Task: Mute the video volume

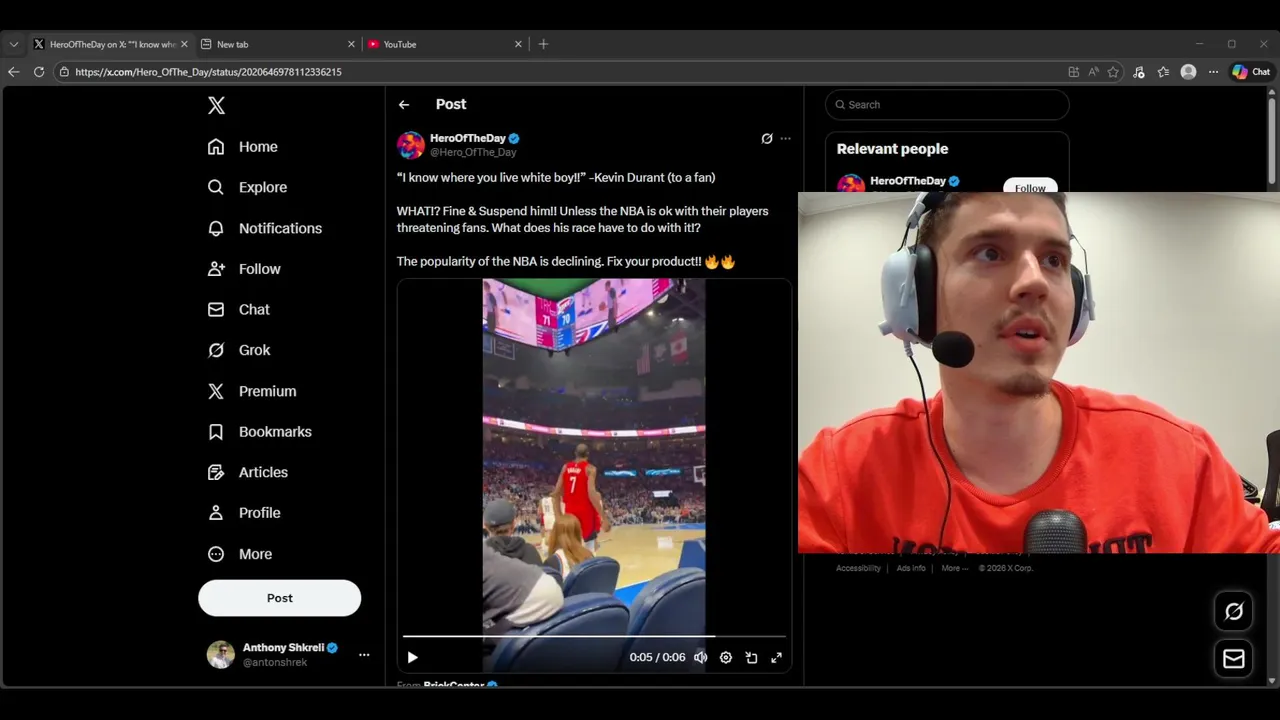Action: (701, 657)
